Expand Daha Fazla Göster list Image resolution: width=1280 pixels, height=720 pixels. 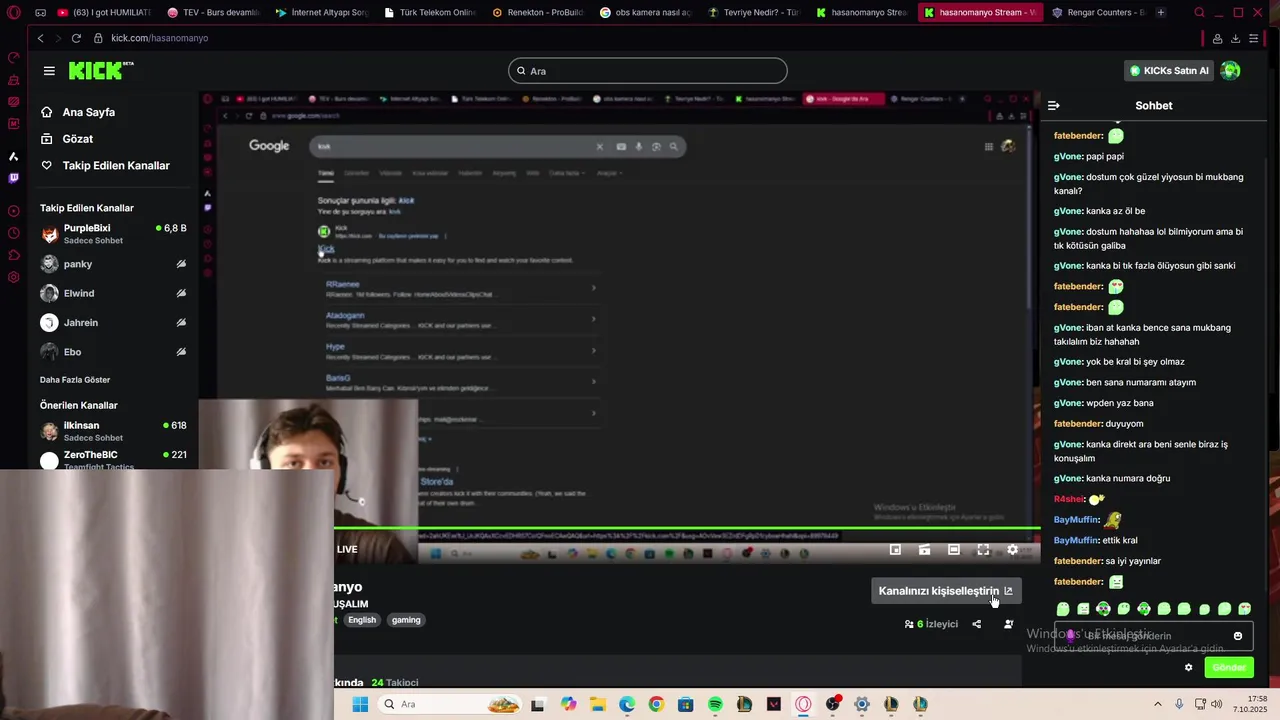(x=75, y=380)
